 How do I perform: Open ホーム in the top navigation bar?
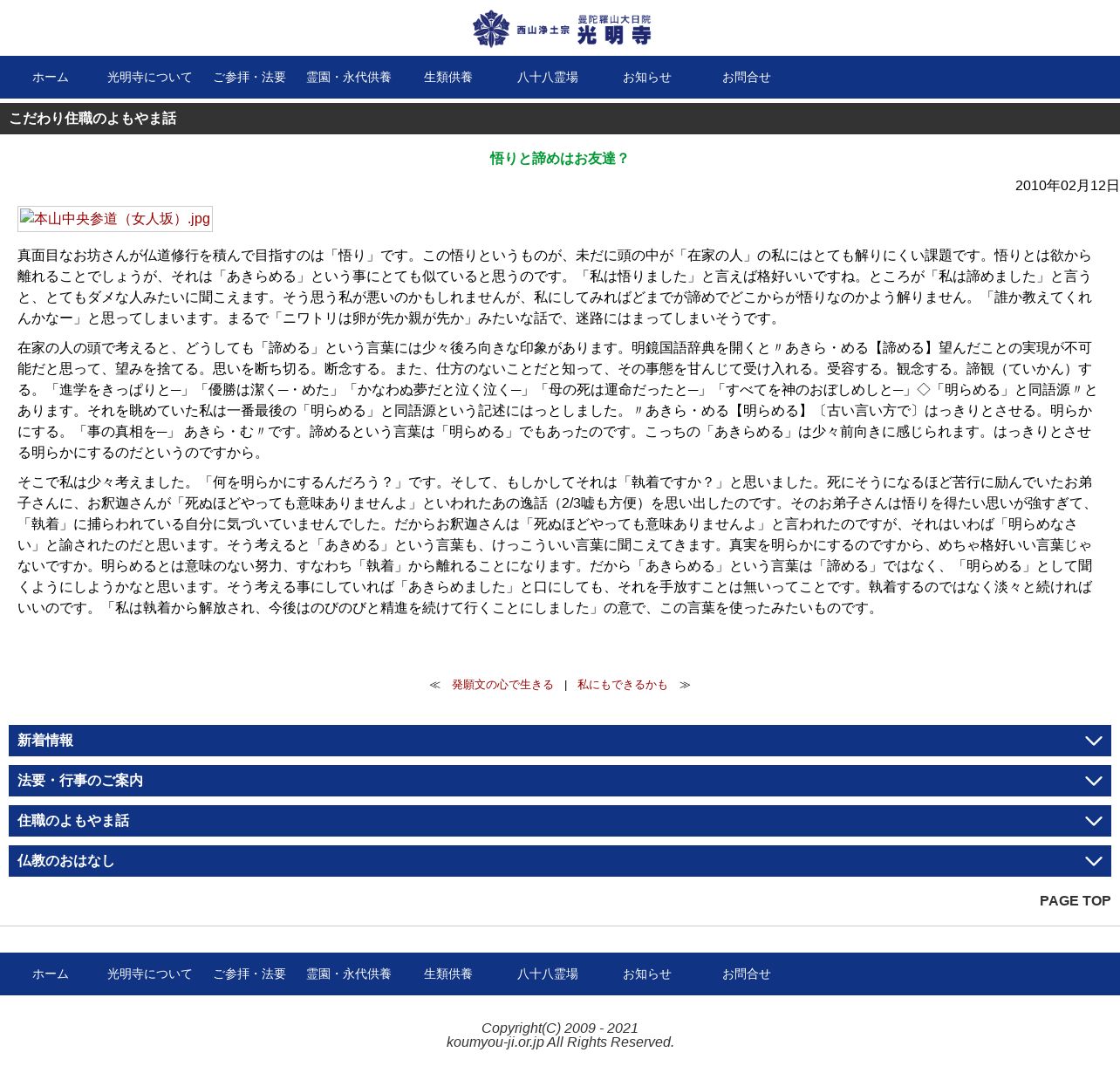point(51,78)
